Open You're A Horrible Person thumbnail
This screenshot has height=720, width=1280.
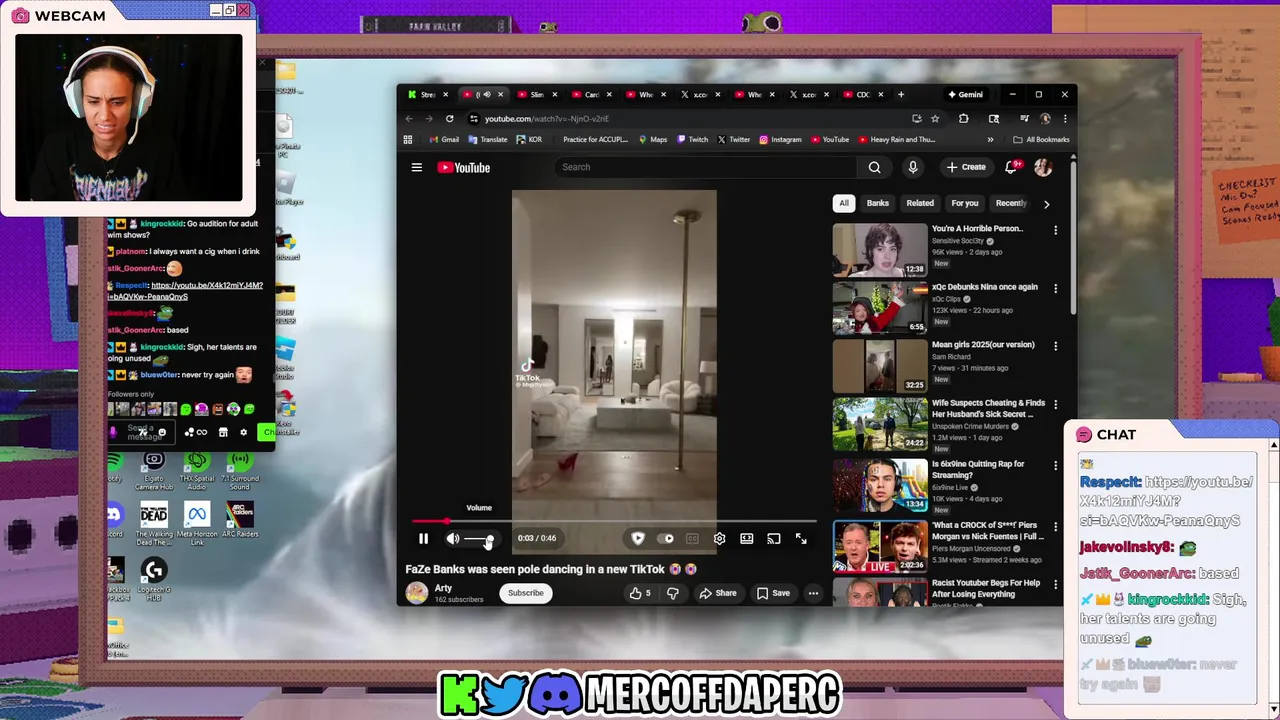[880, 249]
